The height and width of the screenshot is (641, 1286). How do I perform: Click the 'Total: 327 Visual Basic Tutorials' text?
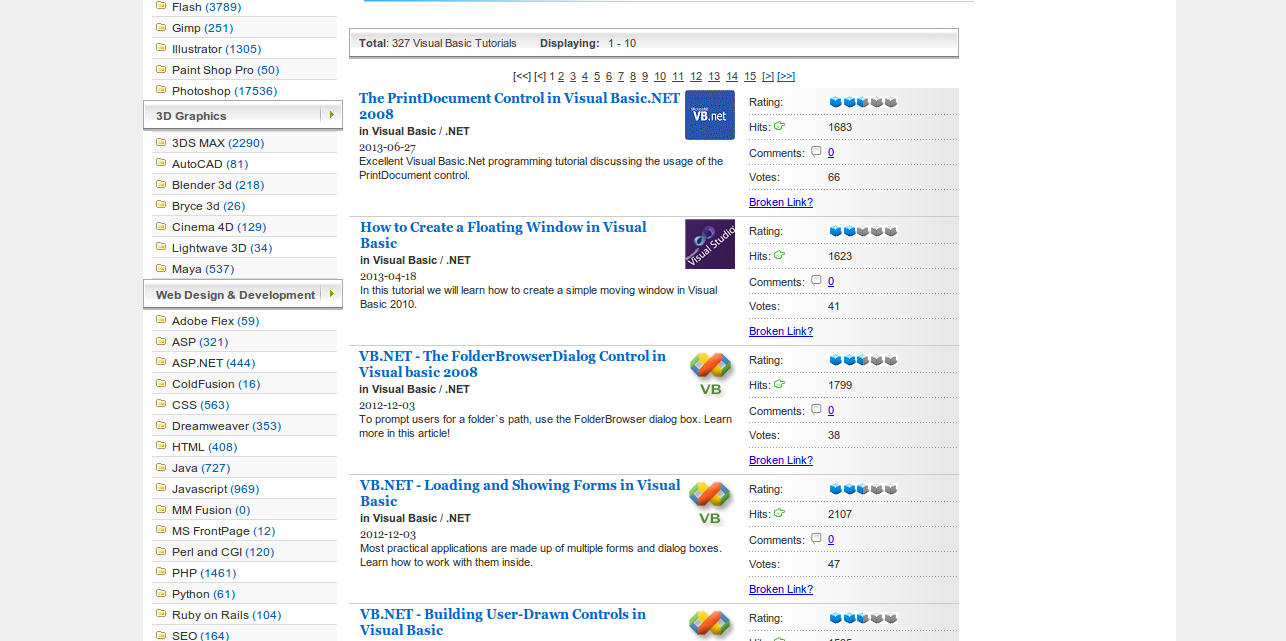438,43
